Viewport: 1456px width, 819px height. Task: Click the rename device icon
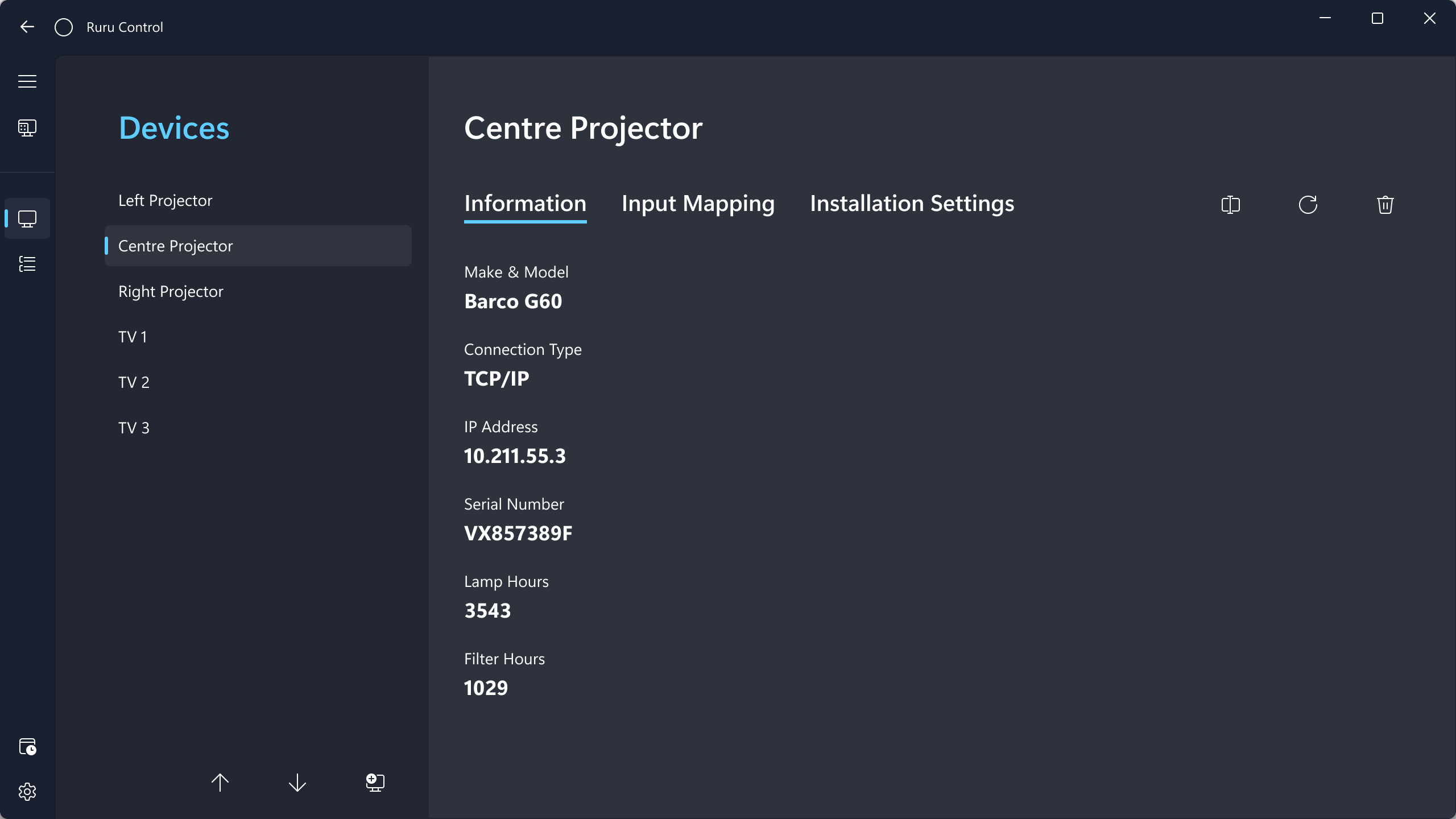click(x=1231, y=205)
